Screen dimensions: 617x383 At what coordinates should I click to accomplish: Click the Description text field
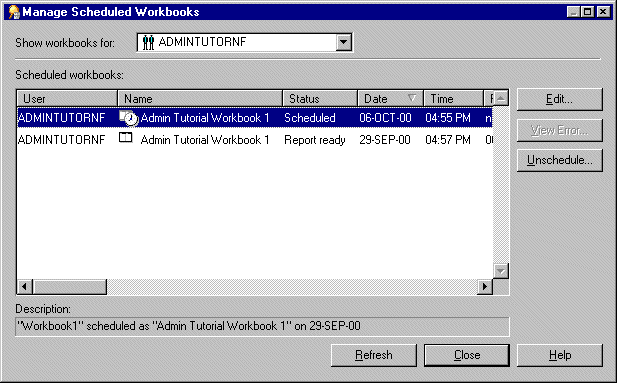262,326
